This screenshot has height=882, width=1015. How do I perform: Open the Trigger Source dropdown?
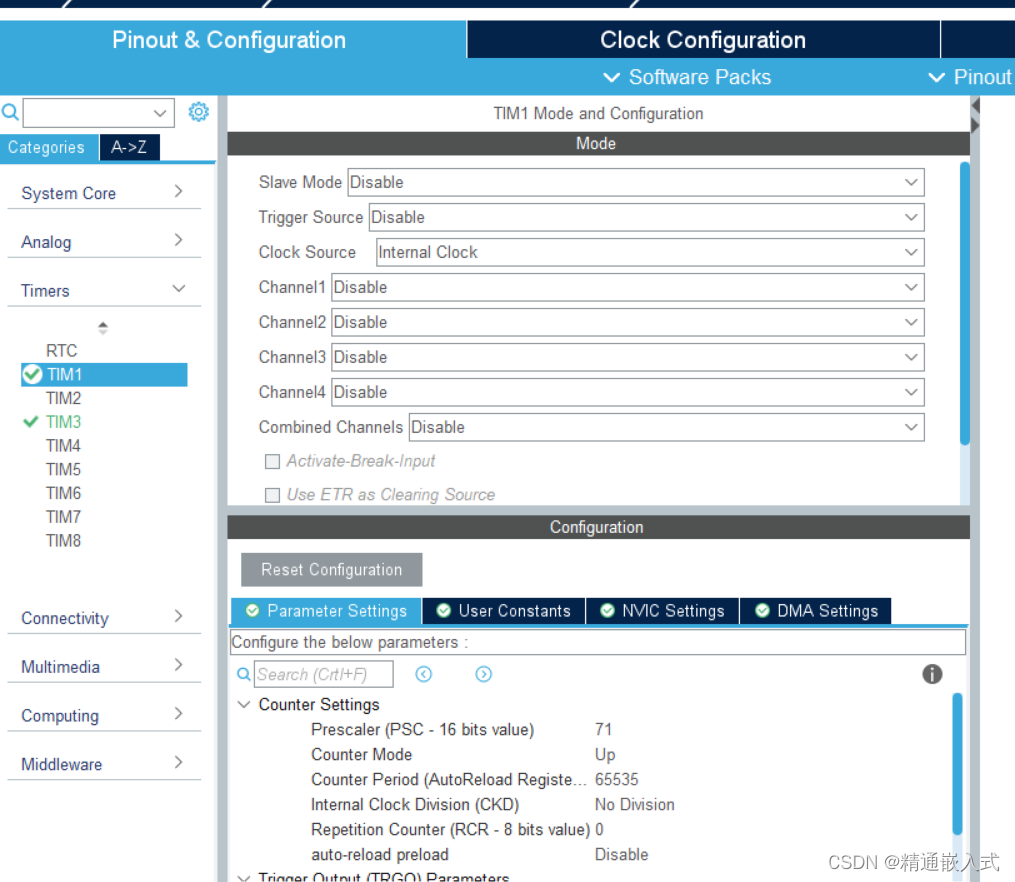[646, 217]
